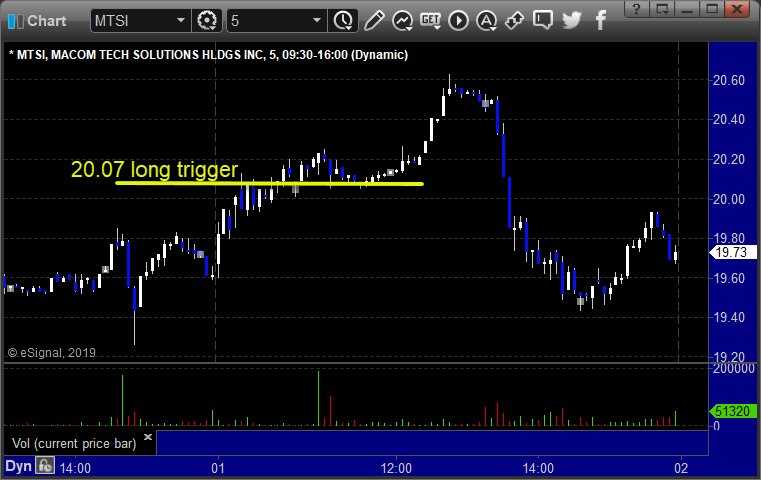
Task: Close the chart with red X
Action: (x=737, y=9)
